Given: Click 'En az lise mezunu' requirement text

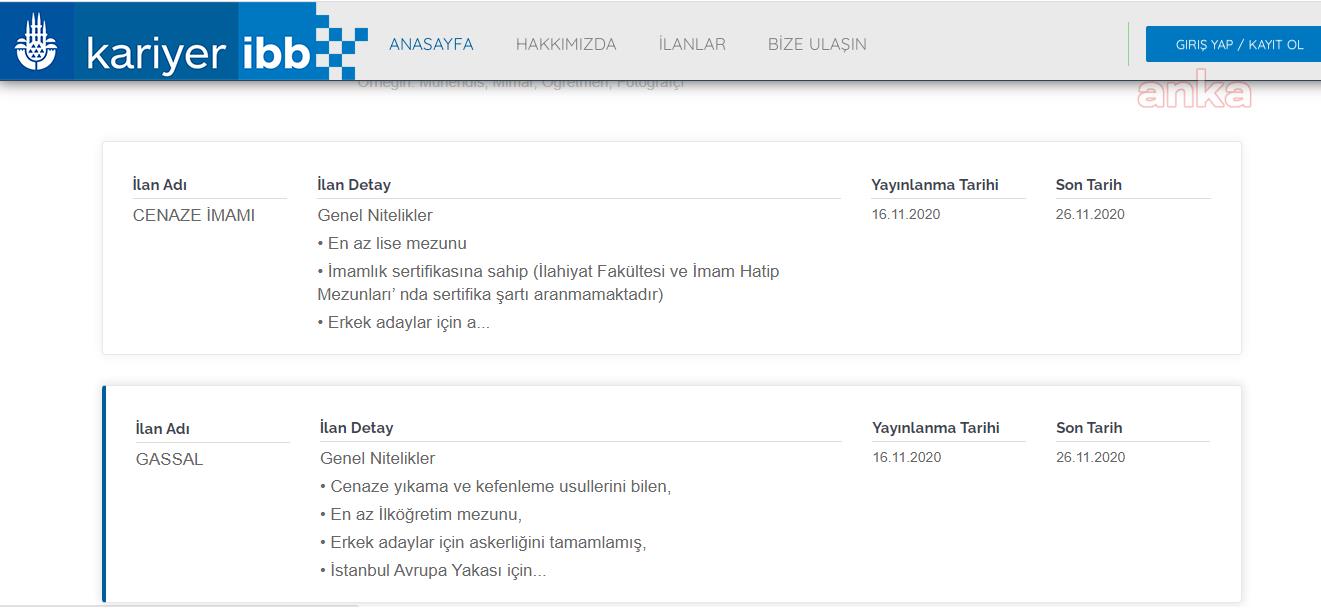Looking at the screenshot, I should 392,243.
